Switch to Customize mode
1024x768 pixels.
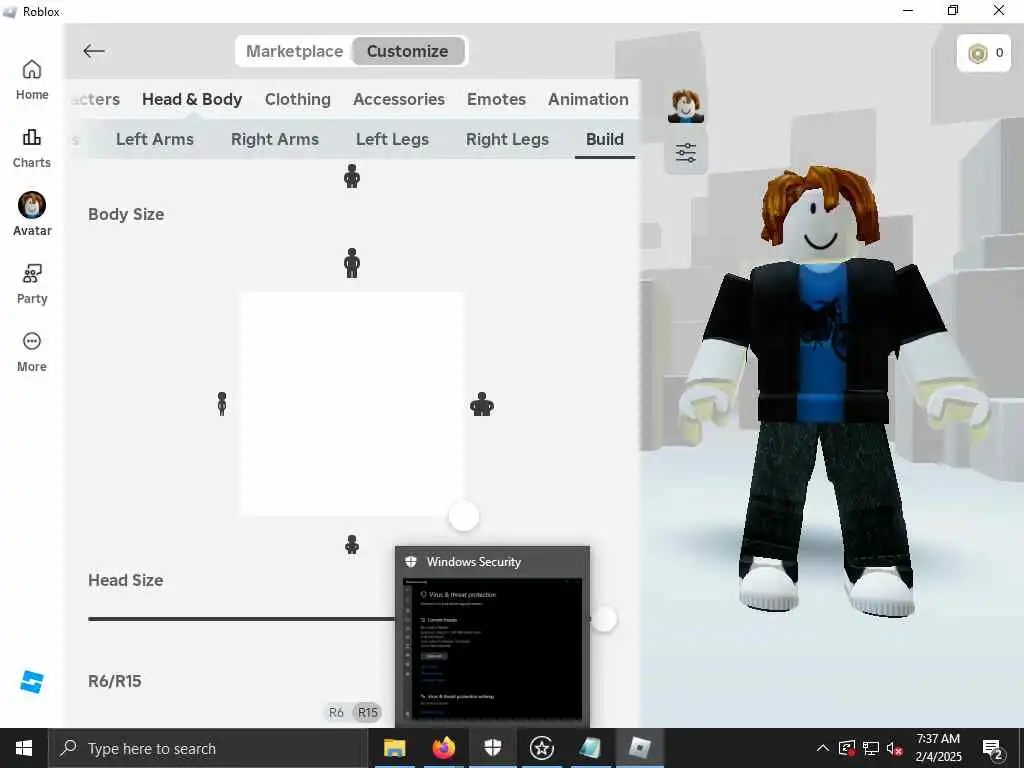coord(408,51)
